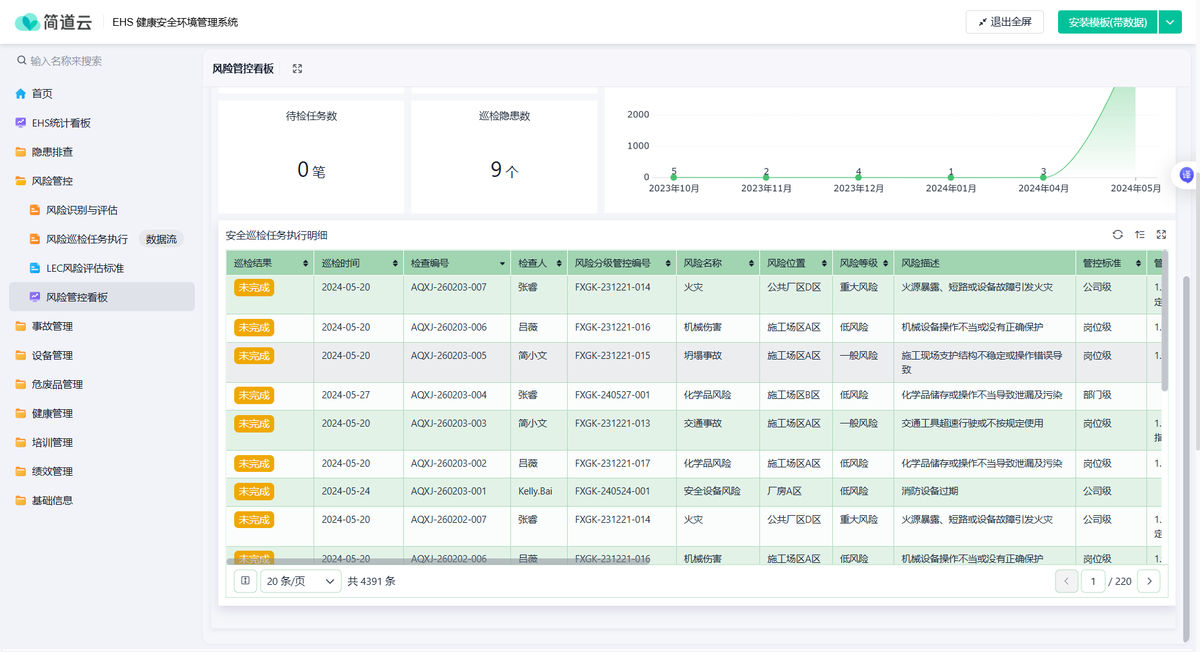Click the translate icon on right edge
Screen dimensions: 1200x652
click(1186, 175)
